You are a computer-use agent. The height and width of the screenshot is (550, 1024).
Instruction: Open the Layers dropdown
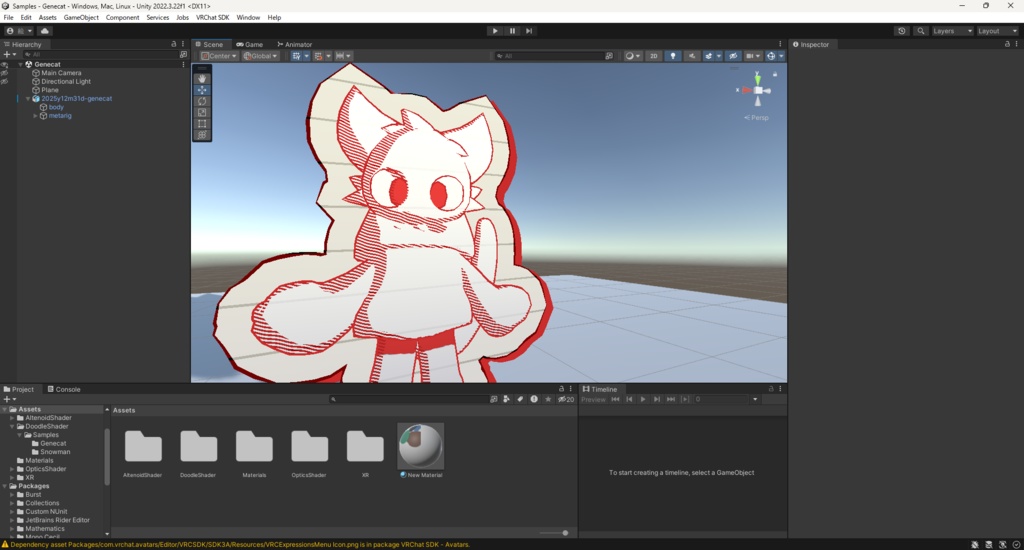coord(952,31)
